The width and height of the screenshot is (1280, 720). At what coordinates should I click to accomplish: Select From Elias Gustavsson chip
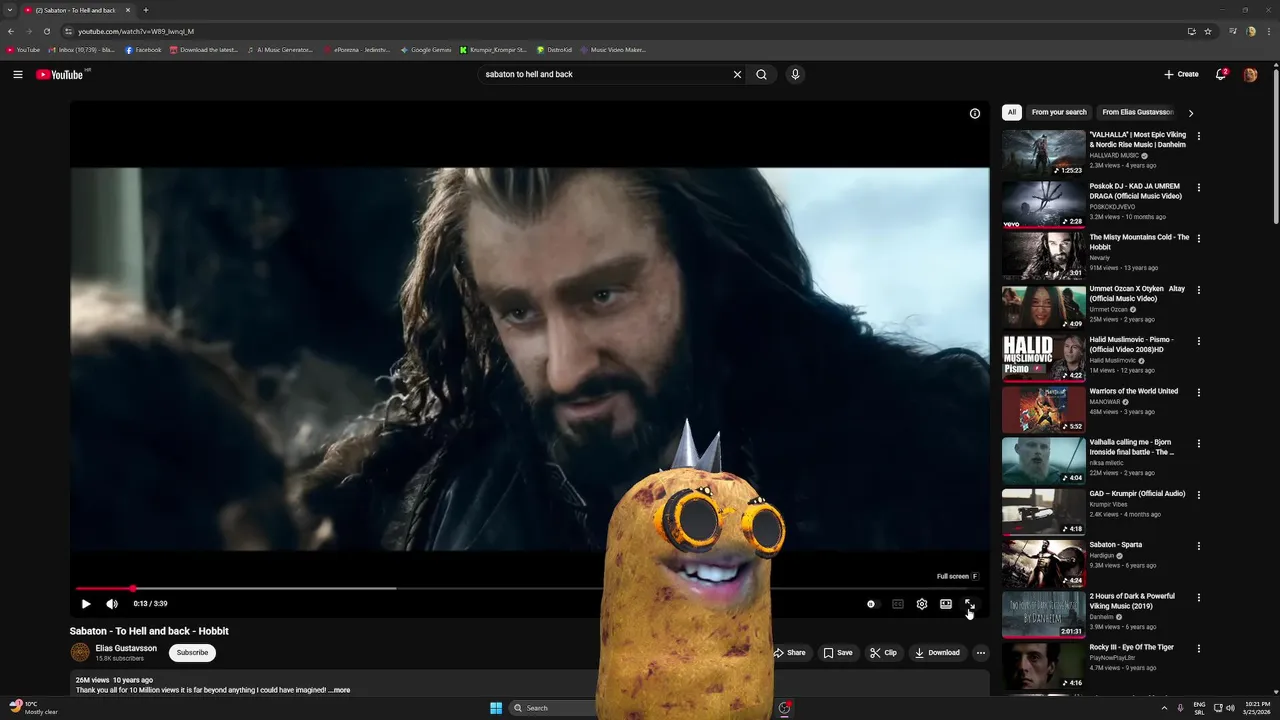[x=1137, y=112]
